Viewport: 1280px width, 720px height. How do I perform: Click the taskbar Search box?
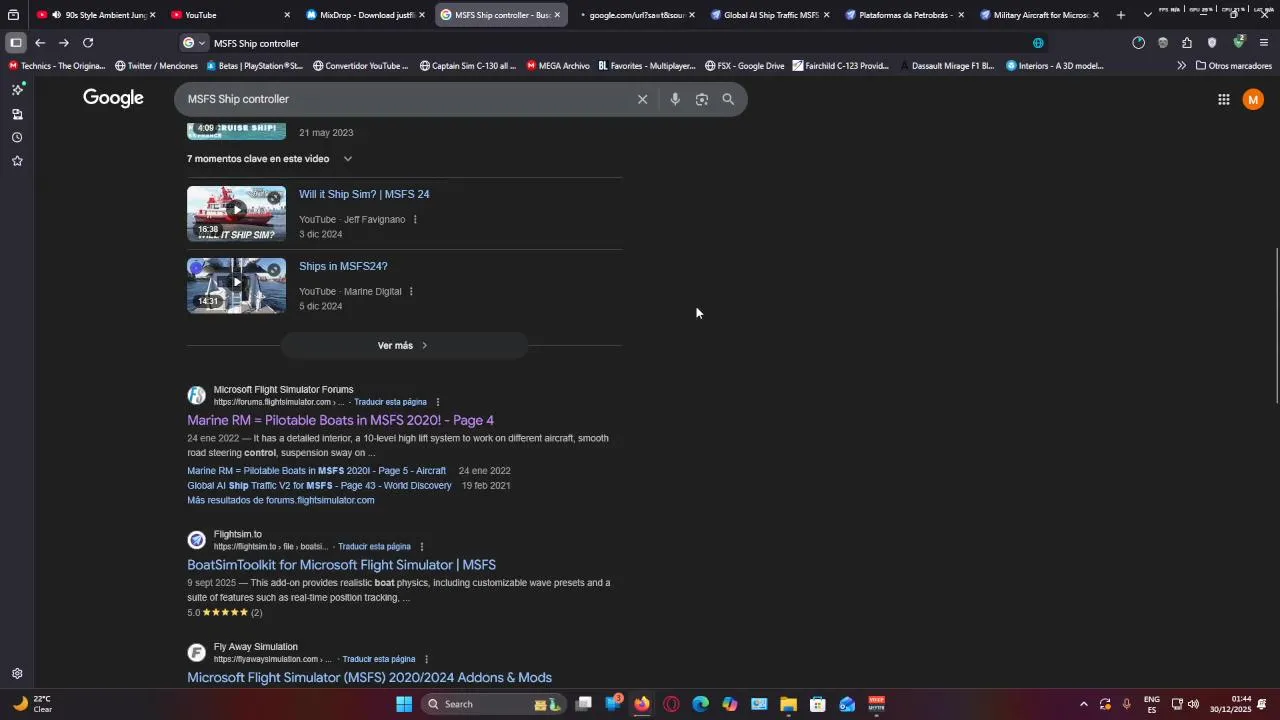492,704
